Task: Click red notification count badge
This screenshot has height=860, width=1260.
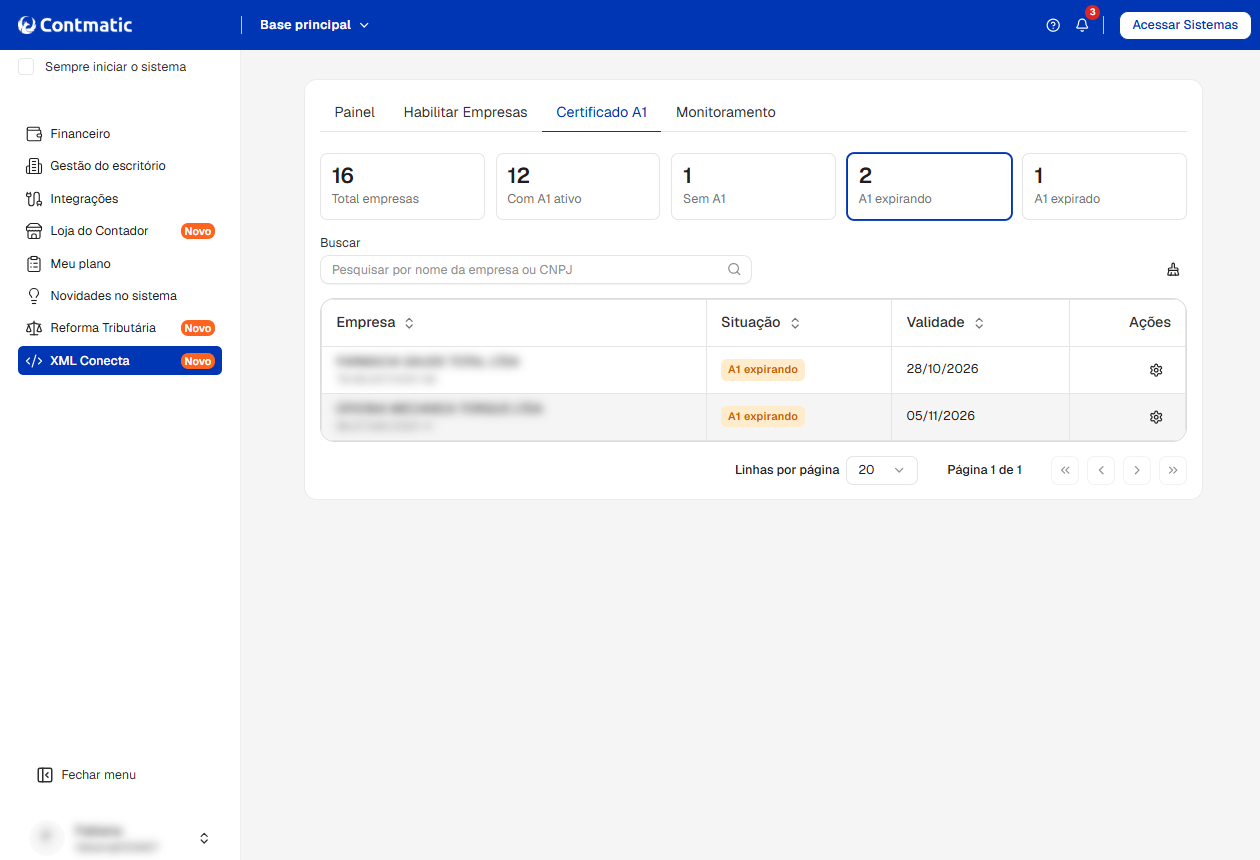Action: tap(1092, 12)
